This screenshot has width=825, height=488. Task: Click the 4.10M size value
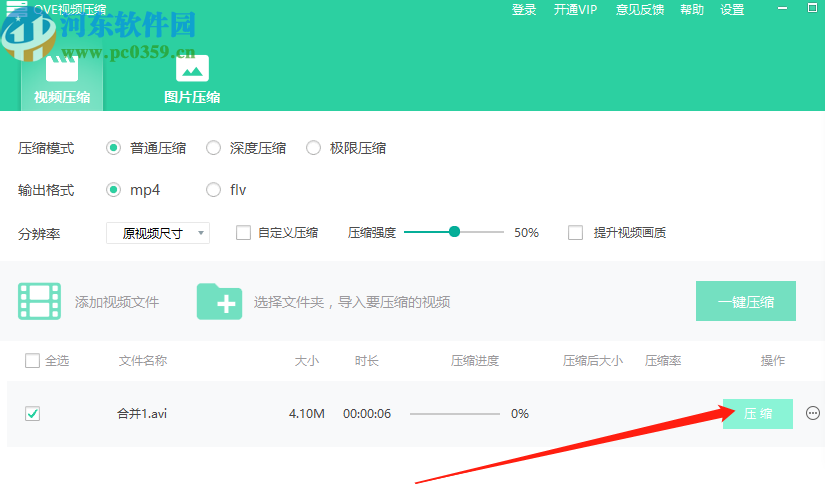pos(307,414)
